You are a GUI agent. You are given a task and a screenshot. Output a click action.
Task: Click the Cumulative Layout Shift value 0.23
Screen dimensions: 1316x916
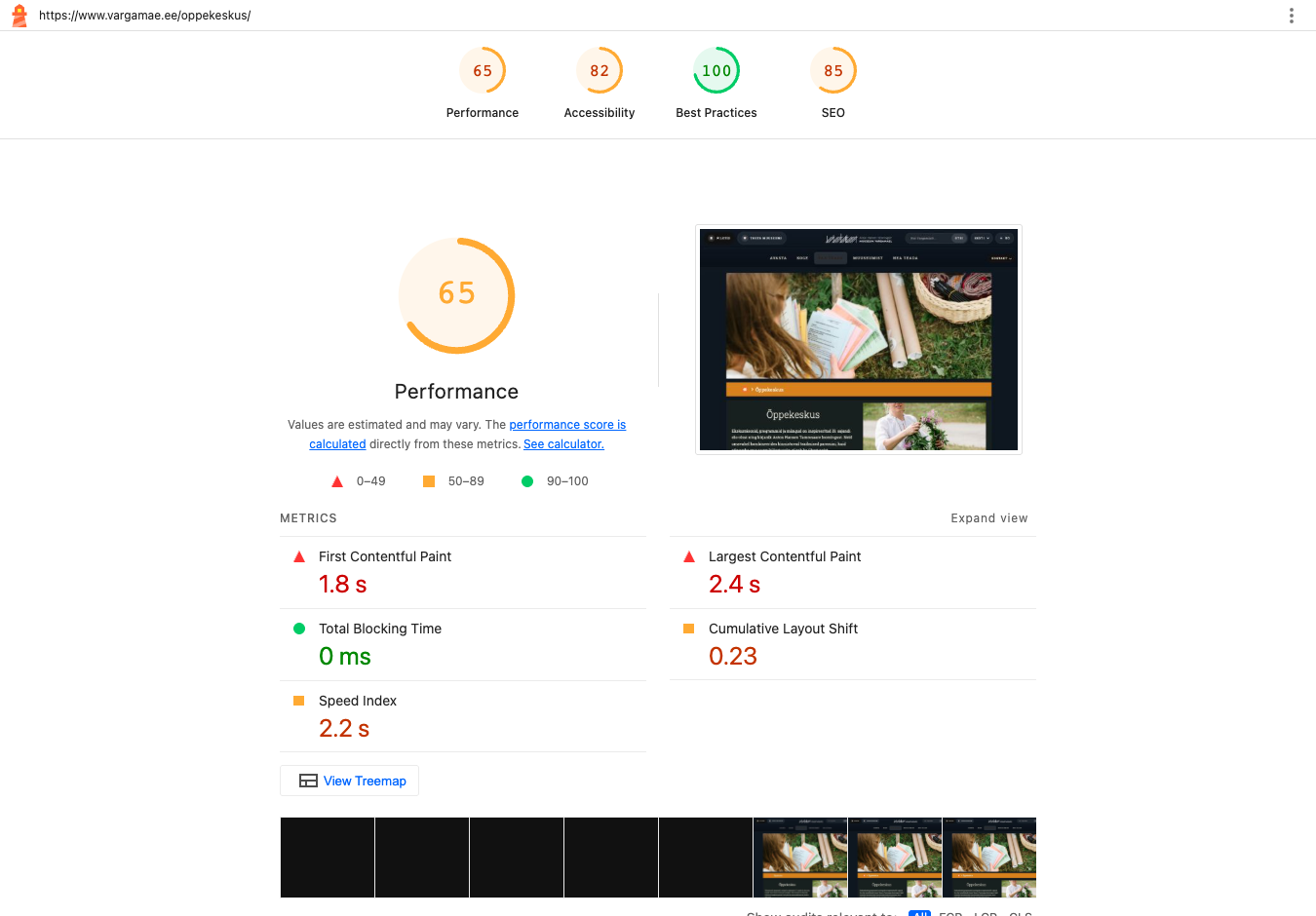tap(733, 657)
